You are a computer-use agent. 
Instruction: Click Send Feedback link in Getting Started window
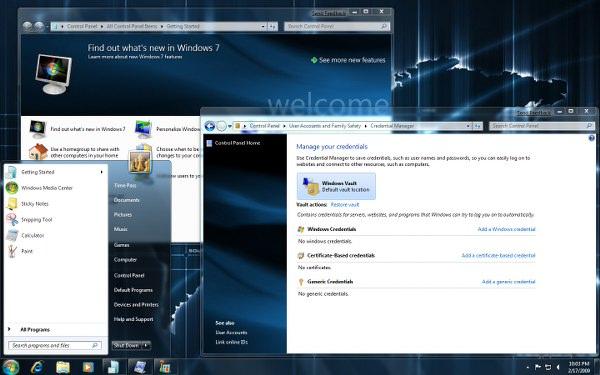coord(329,13)
